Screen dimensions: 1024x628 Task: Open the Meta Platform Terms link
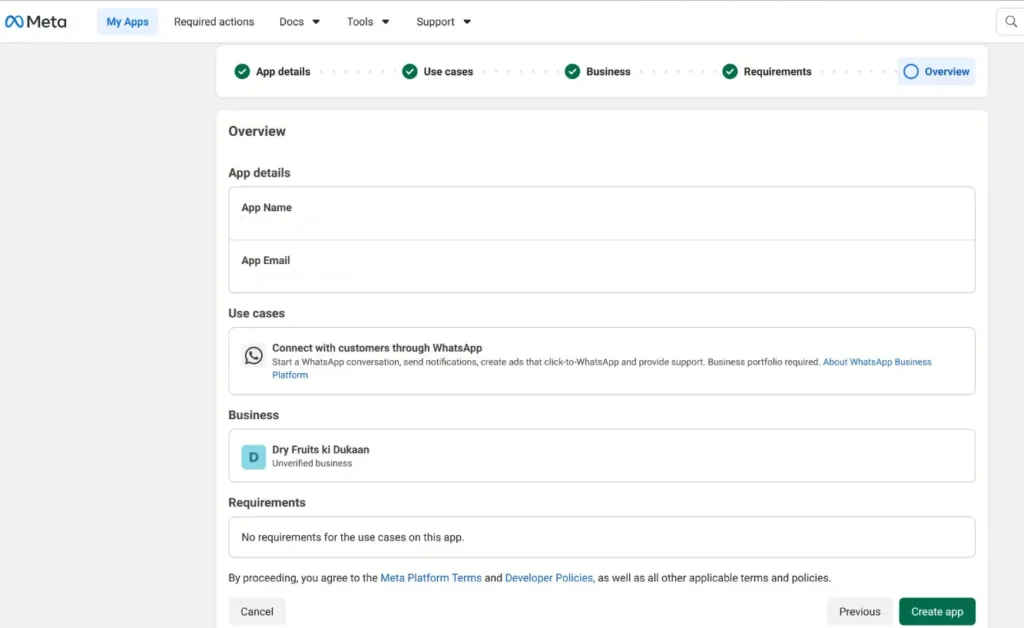tap(431, 578)
